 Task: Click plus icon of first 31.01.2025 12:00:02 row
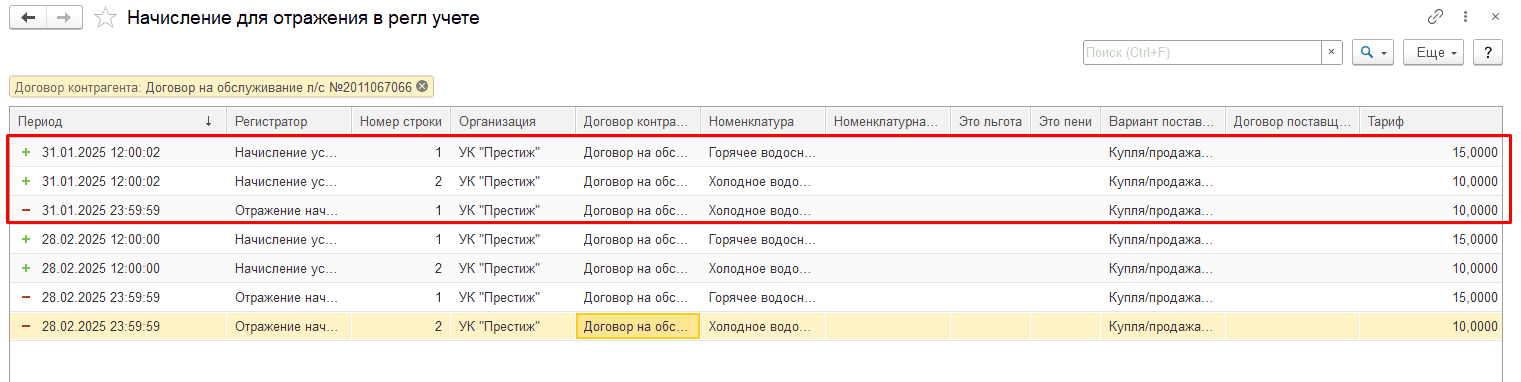pyautogui.click(x=26, y=153)
